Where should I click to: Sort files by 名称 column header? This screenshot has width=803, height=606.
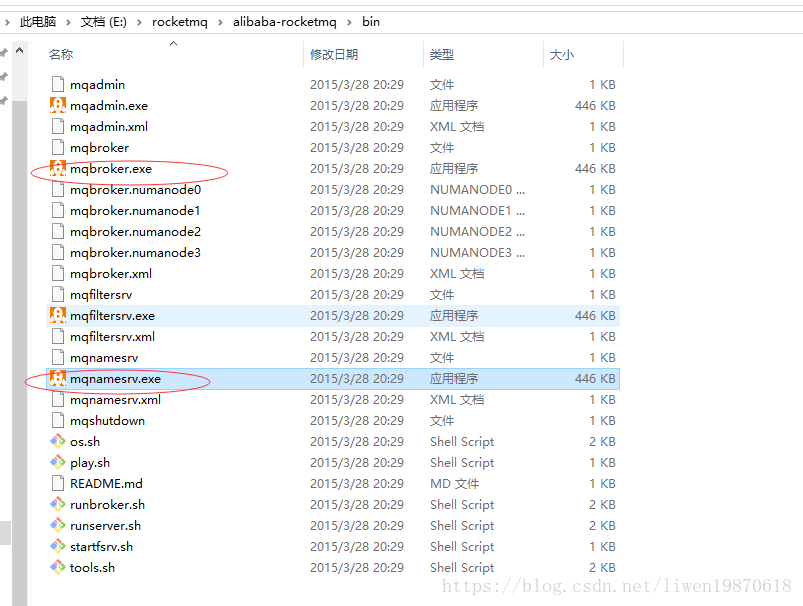click(61, 54)
